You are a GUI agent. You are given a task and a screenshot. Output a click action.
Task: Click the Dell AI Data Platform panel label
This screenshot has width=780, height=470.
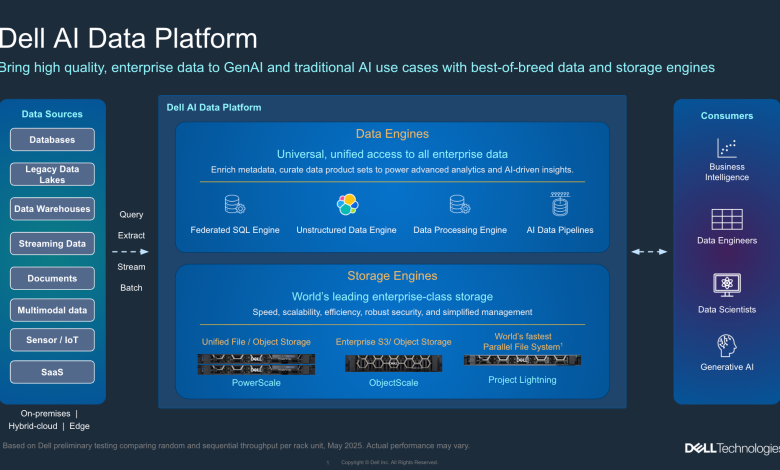click(214, 107)
